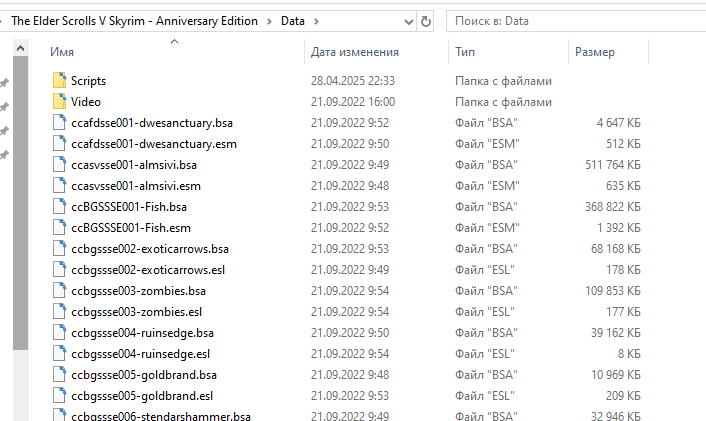The image size is (706, 421).
Task: Select ccafdsse001-dwesanctuary.esm file name
Action: click(154, 144)
